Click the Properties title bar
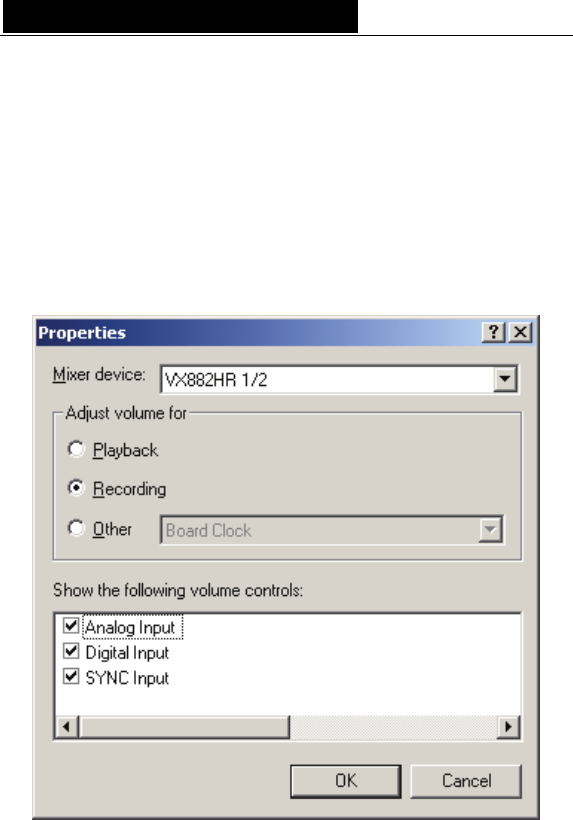 tap(259, 333)
